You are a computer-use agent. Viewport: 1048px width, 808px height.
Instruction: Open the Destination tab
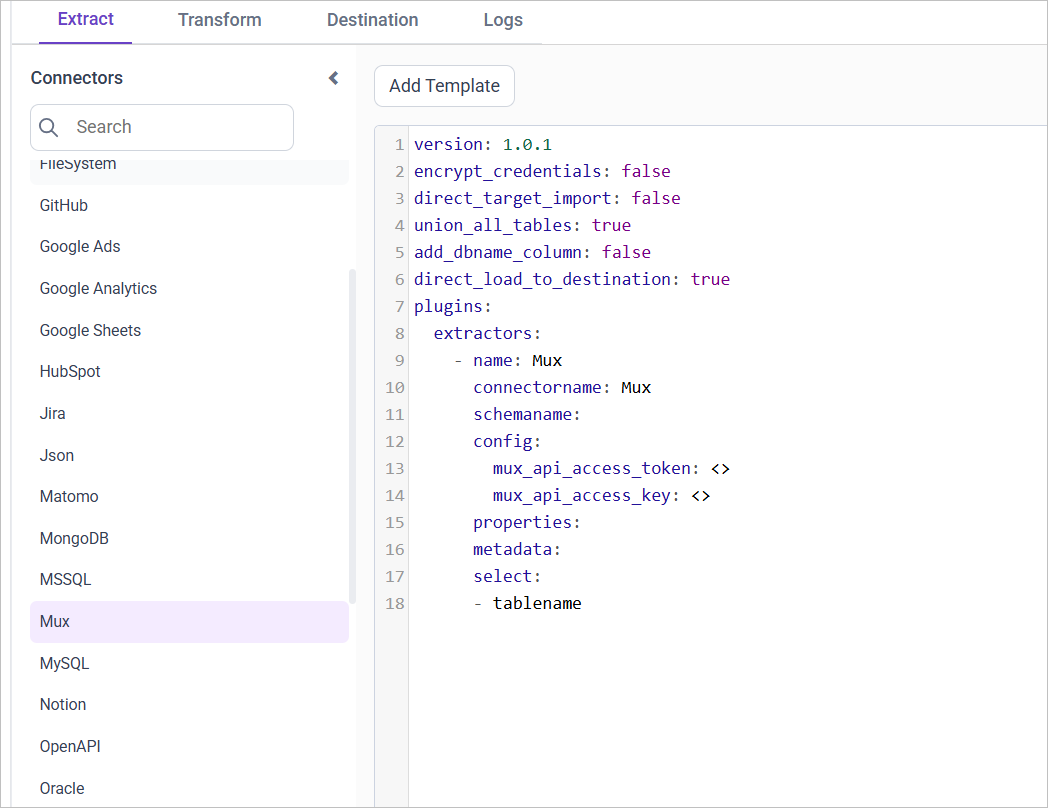[x=372, y=20]
